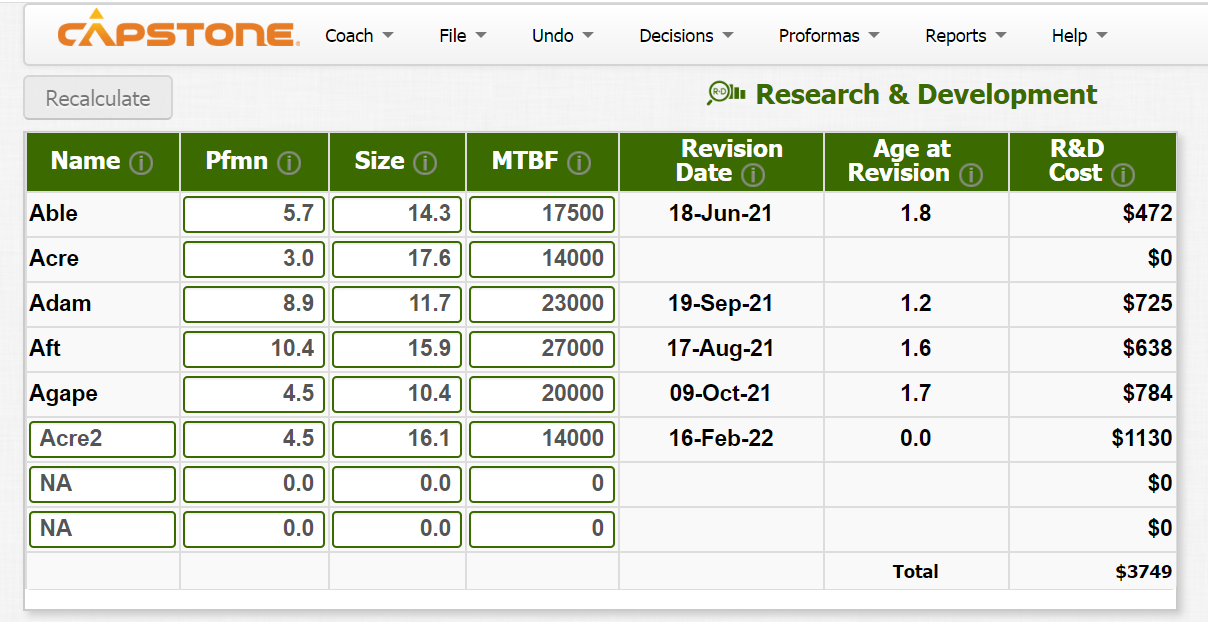Expand the Undo menu

coord(563,35)
